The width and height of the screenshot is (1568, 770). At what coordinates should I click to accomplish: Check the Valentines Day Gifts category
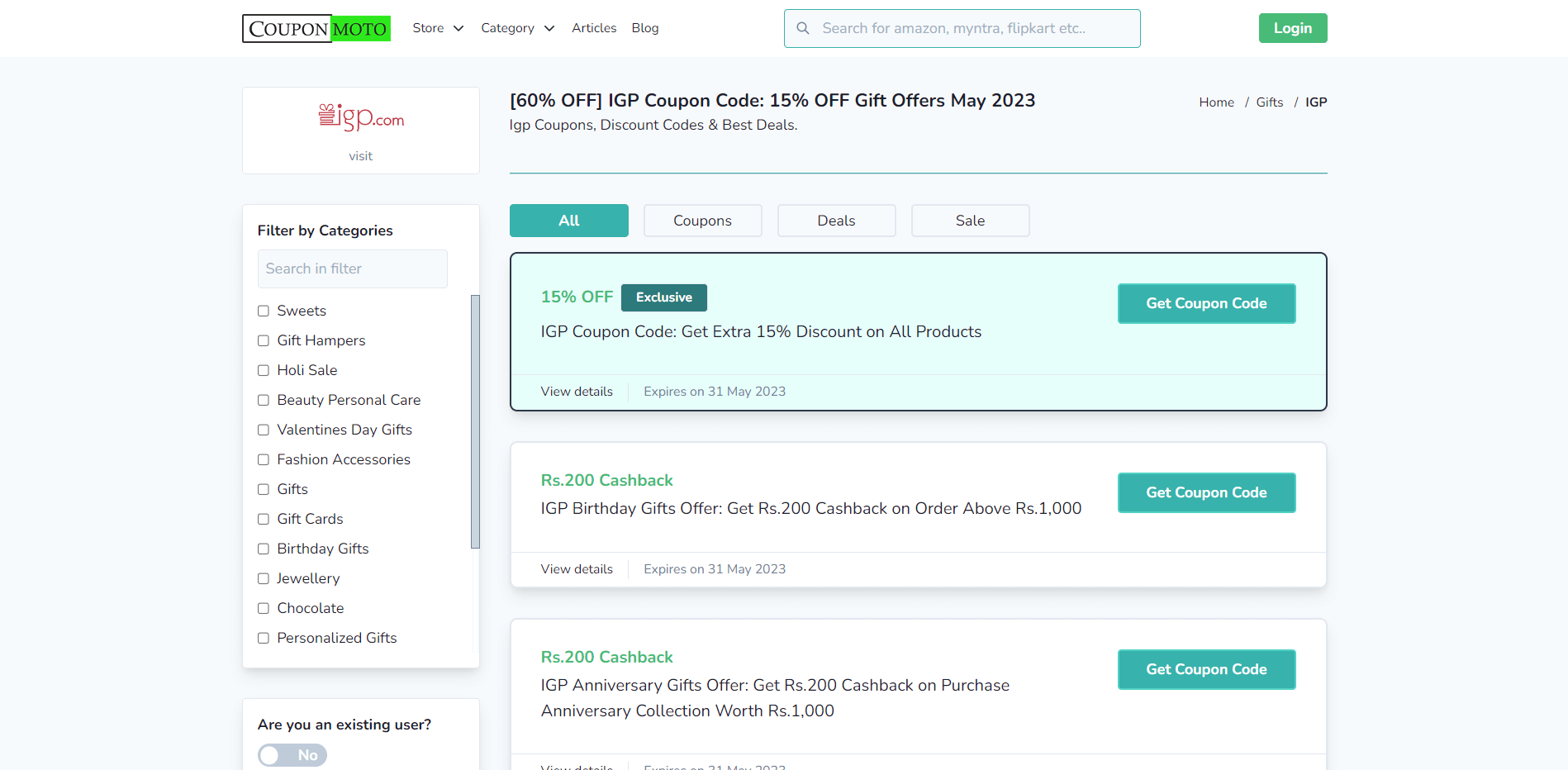click(x=264, y=430)
